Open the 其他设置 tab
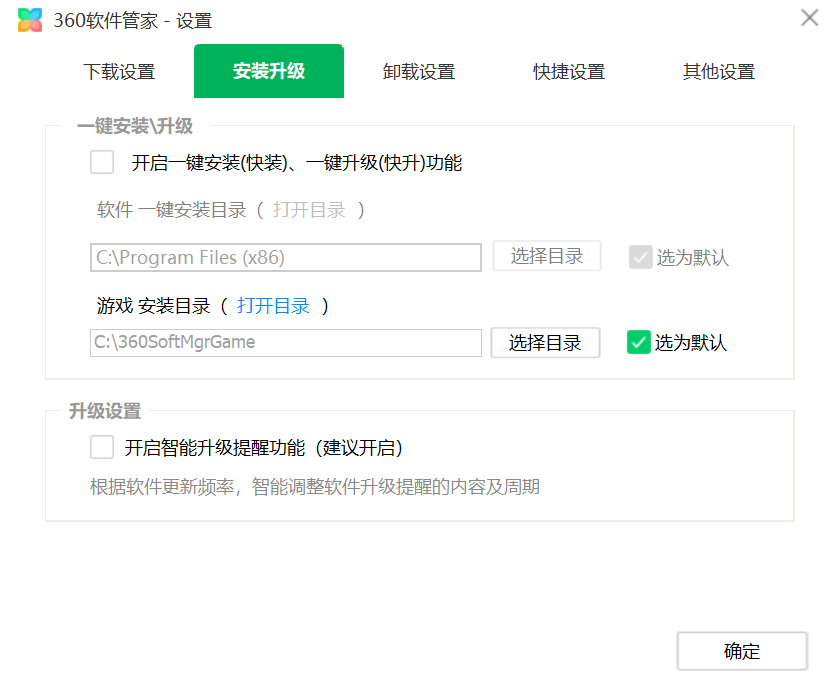This screenshot has width=840, height=690. pos(719,71)
